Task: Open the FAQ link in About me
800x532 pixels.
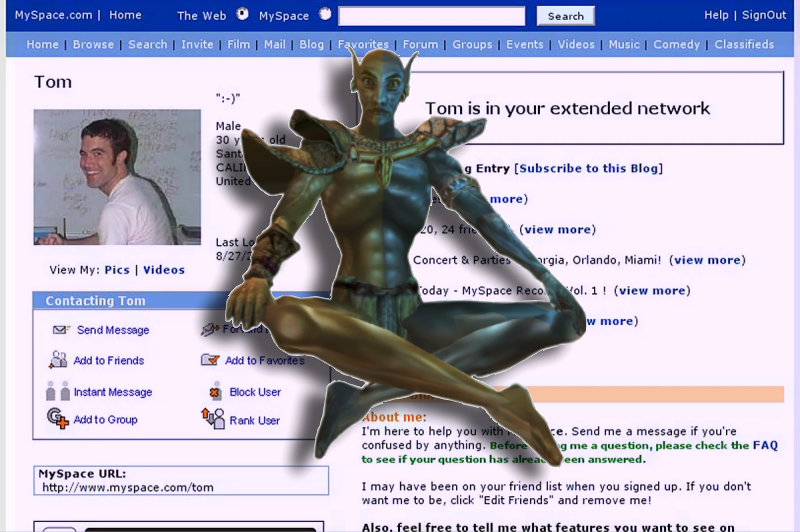Action: point(765,445)
